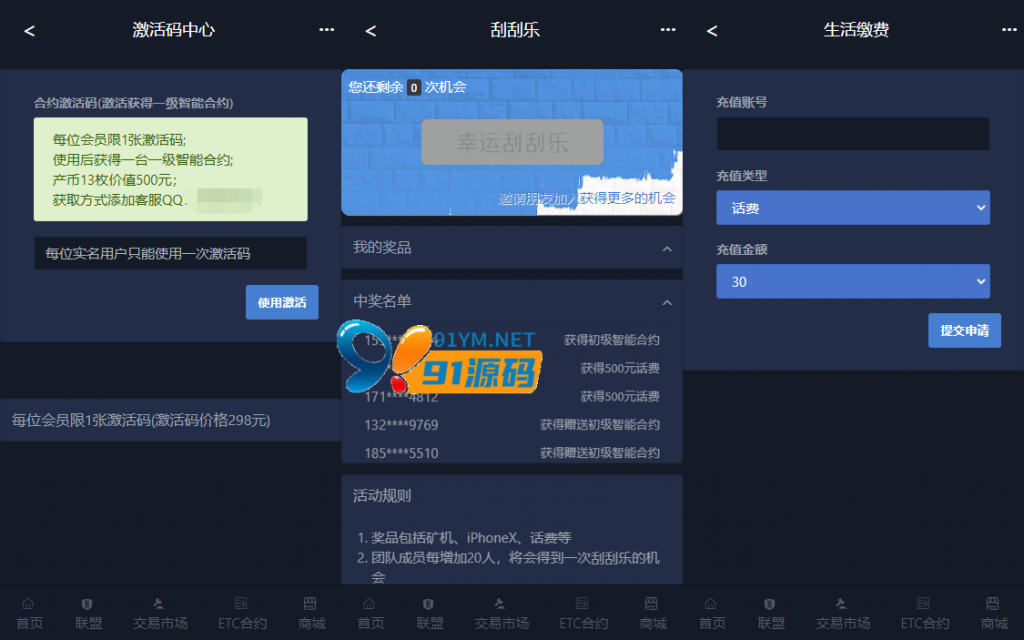1024x640 pixels.
Task: Tap 交易市场 icon in 生活缴费 screen
Action: click(841, 603)
